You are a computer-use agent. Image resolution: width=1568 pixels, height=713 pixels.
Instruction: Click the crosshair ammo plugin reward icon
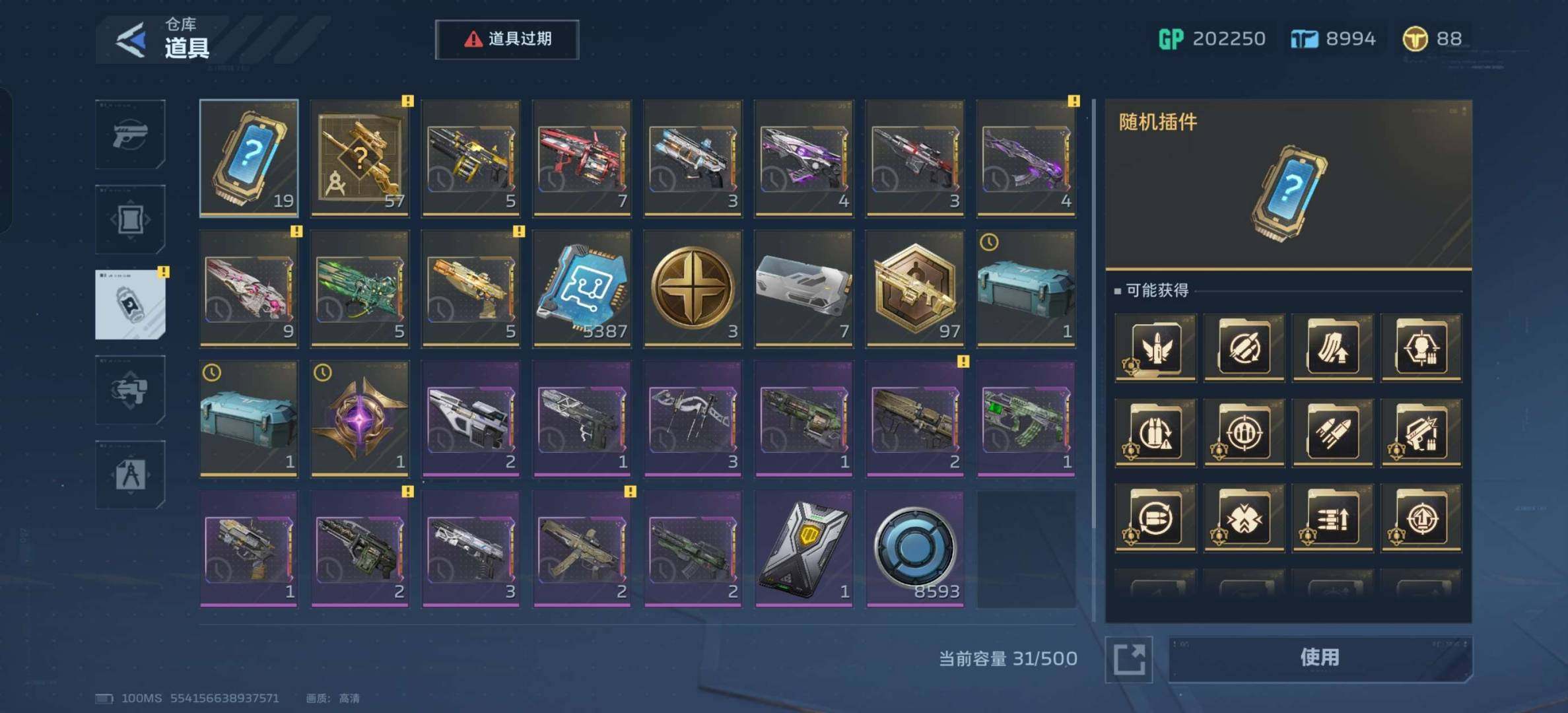1244,434
